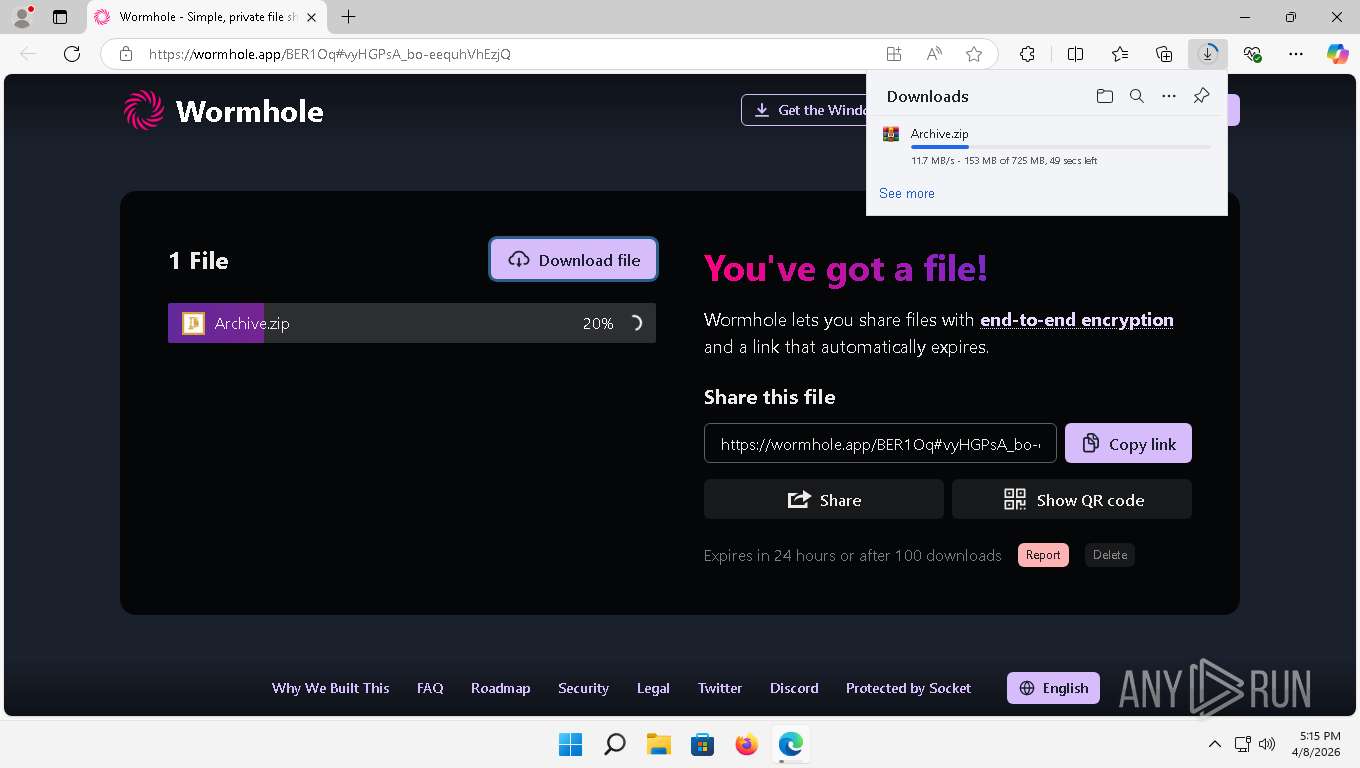
Task: Open Edge Settings and more menu
Action: [x=1296, y=54]
